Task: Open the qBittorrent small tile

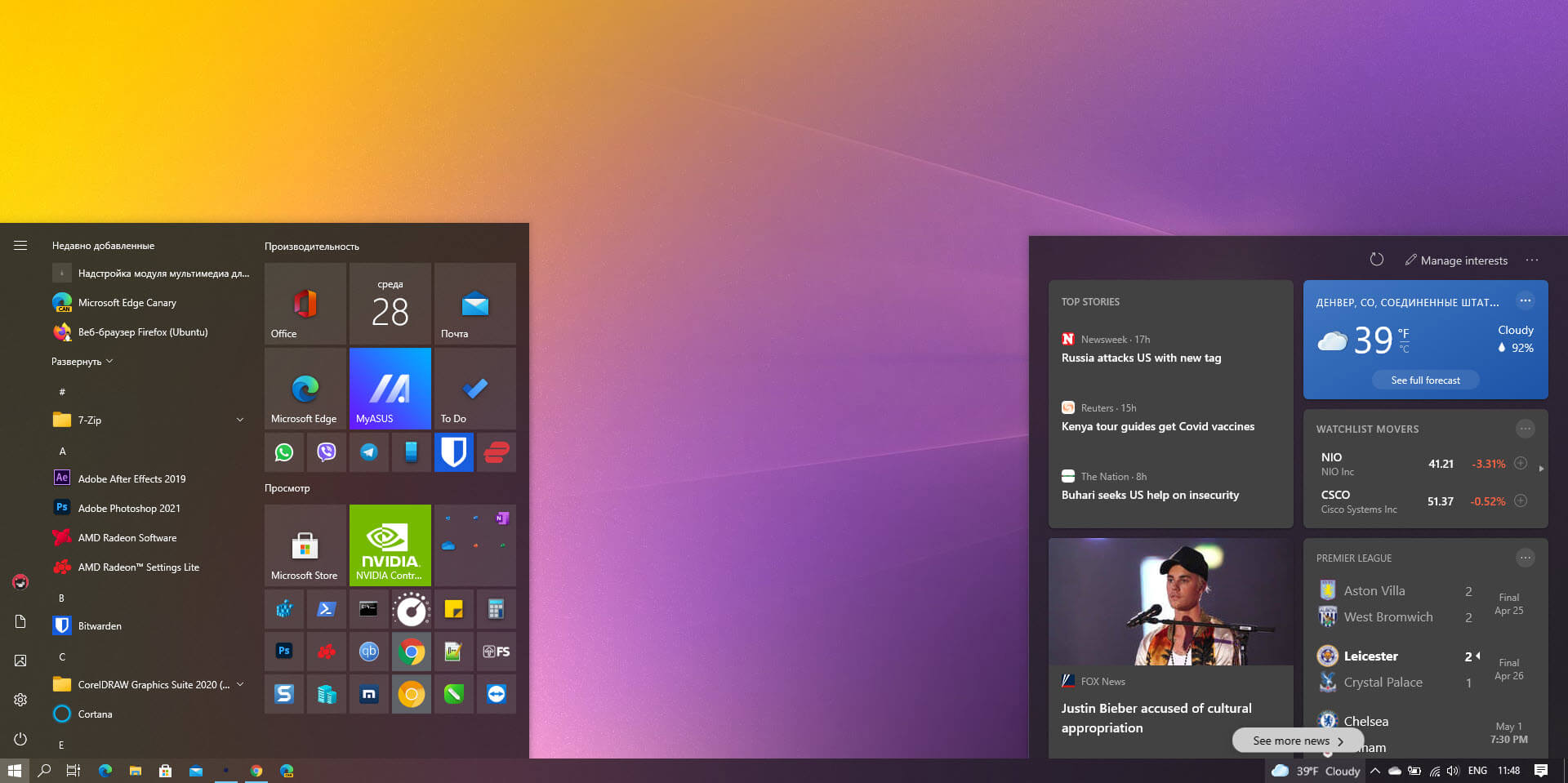Action: [x=369, y=652]
